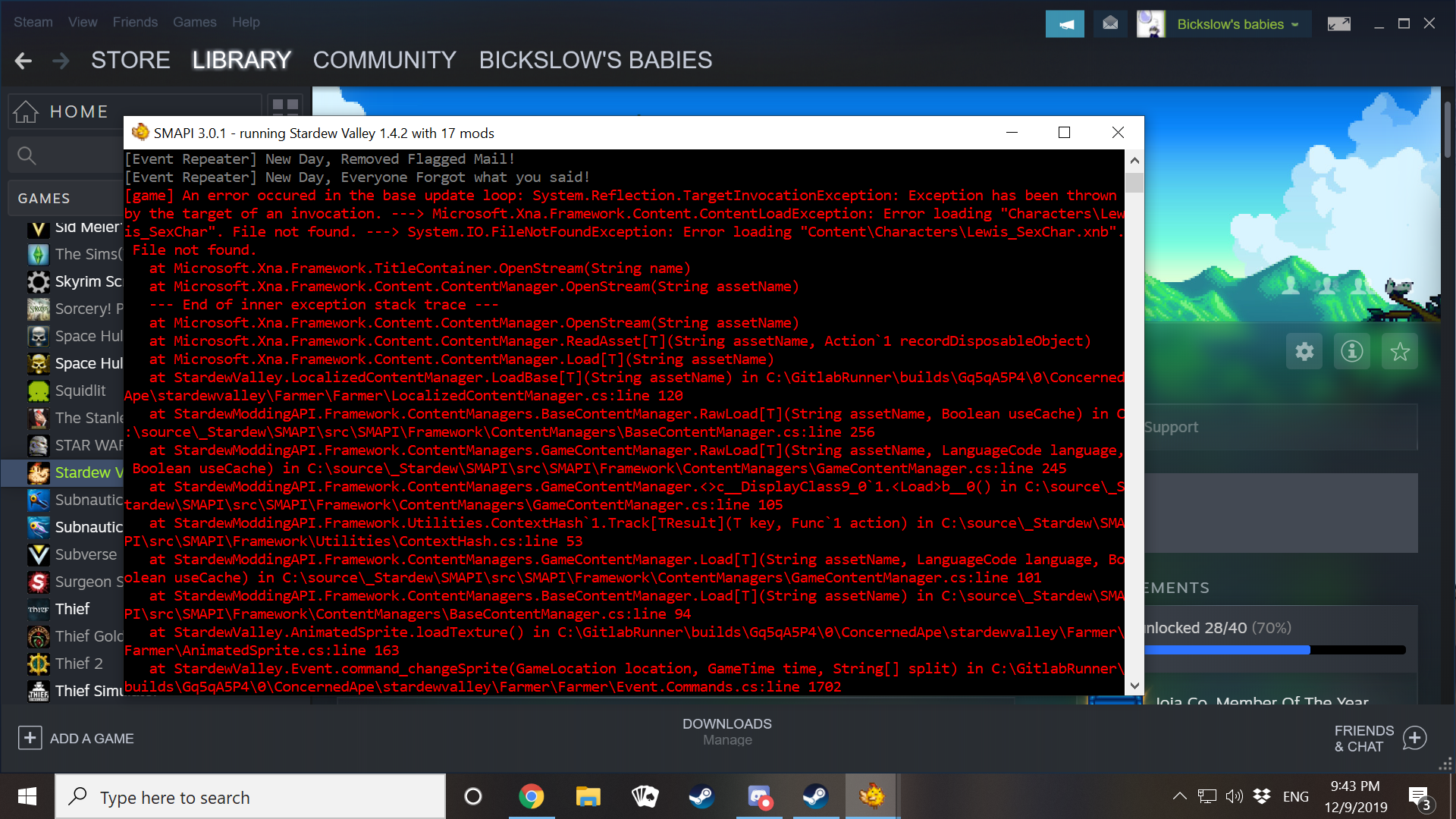Click the SMAPI console scrollbar thumb
Screen dimensions: 1456x819
(1134, 182)
